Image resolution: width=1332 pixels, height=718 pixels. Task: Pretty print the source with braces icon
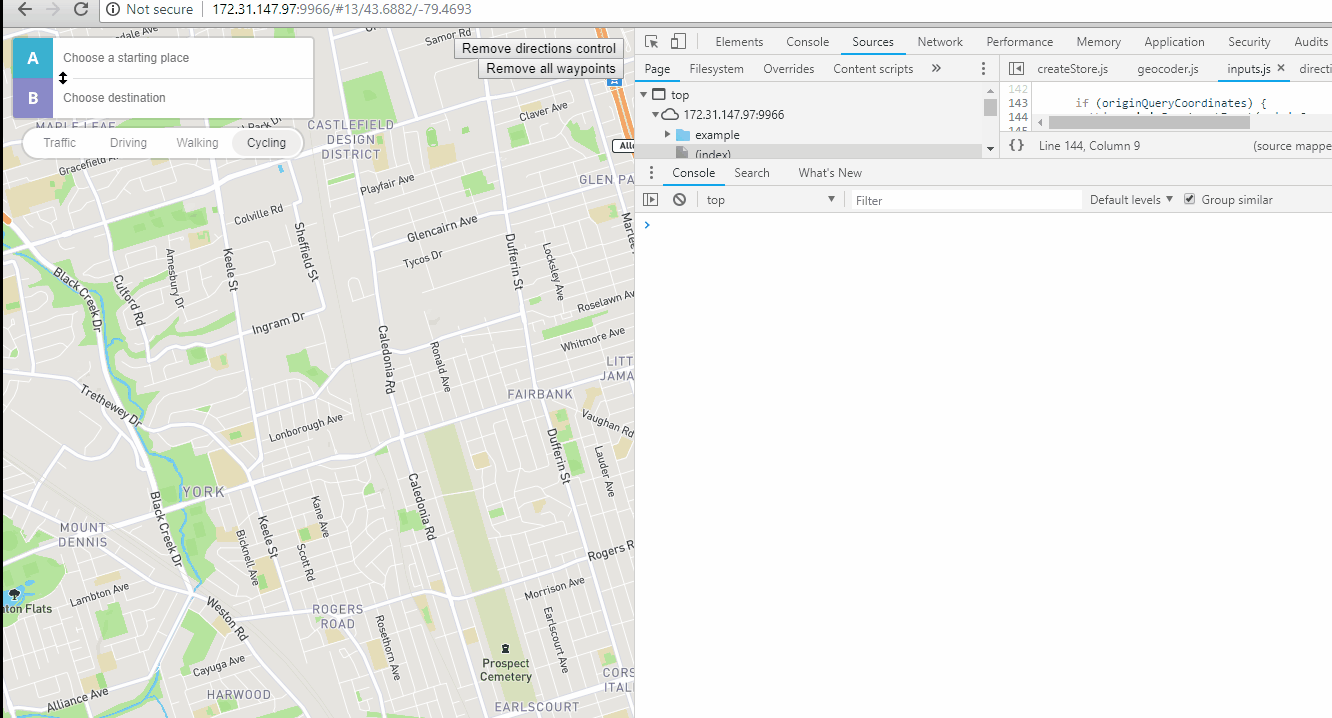point(1016,145)
